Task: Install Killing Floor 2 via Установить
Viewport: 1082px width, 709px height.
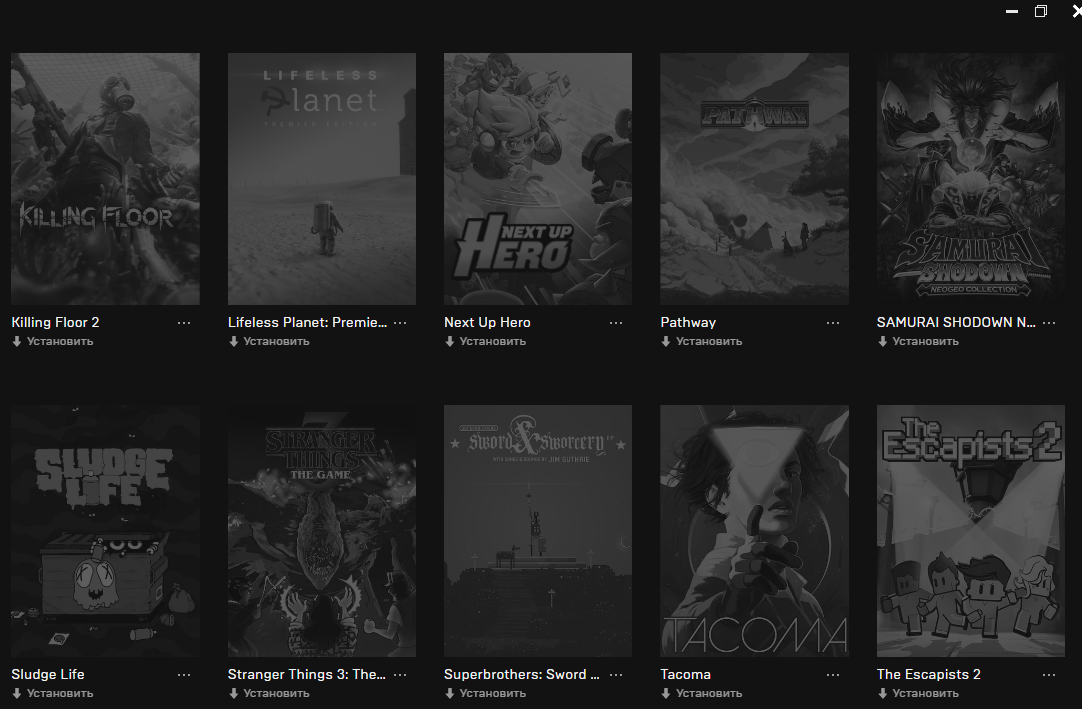Action: click(x=52, y=341)
